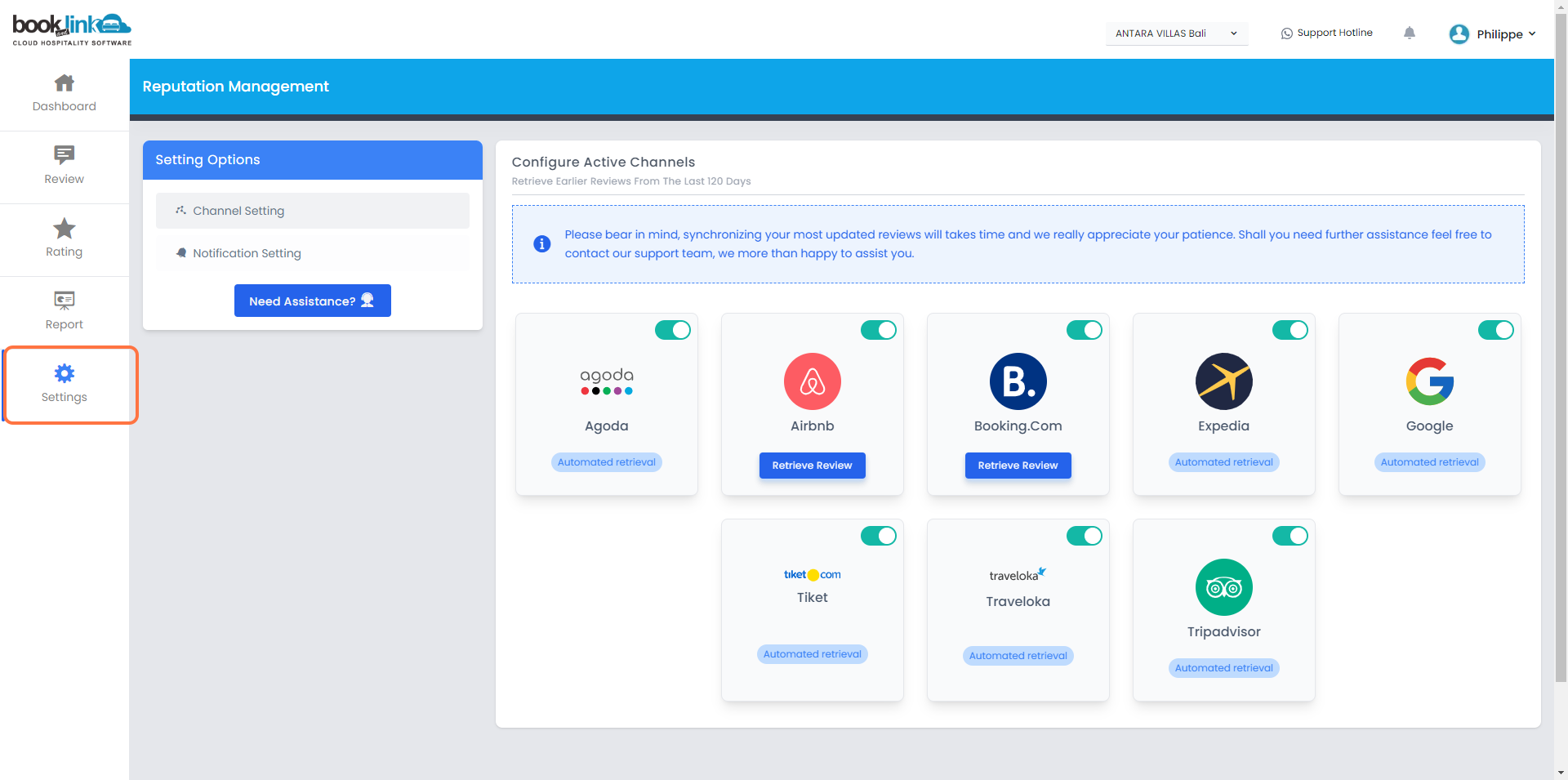Image resolution: width=1568 pixels, height=780 pixels.
Task: Click the page vertical scrollbar
Action: point(1561,347)
